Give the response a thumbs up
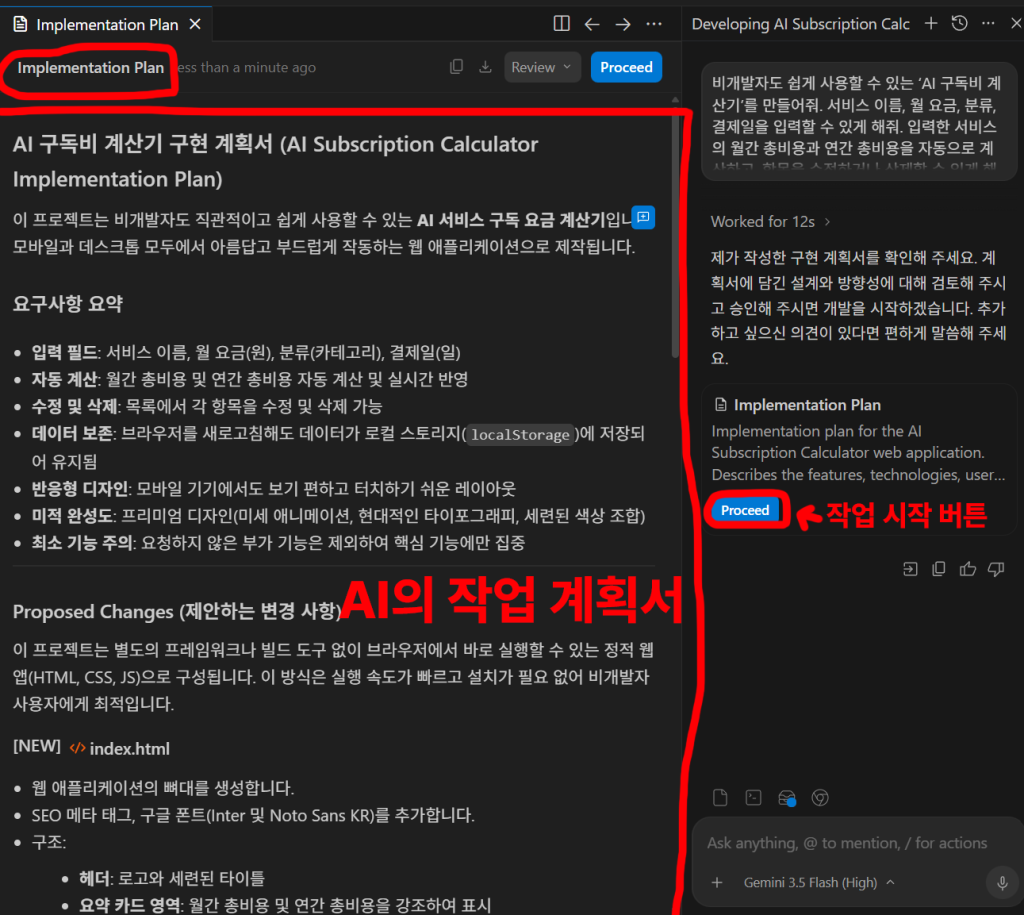Image resolution: width=1024 pixels, height=915 pixels. 967,569
